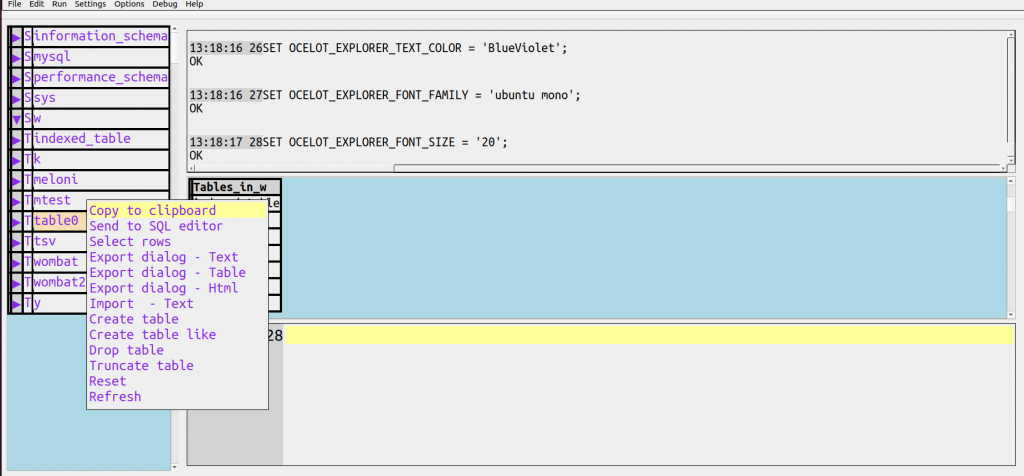
Task: Collapse the expanded w schema arrow
Action: (16, 119)
